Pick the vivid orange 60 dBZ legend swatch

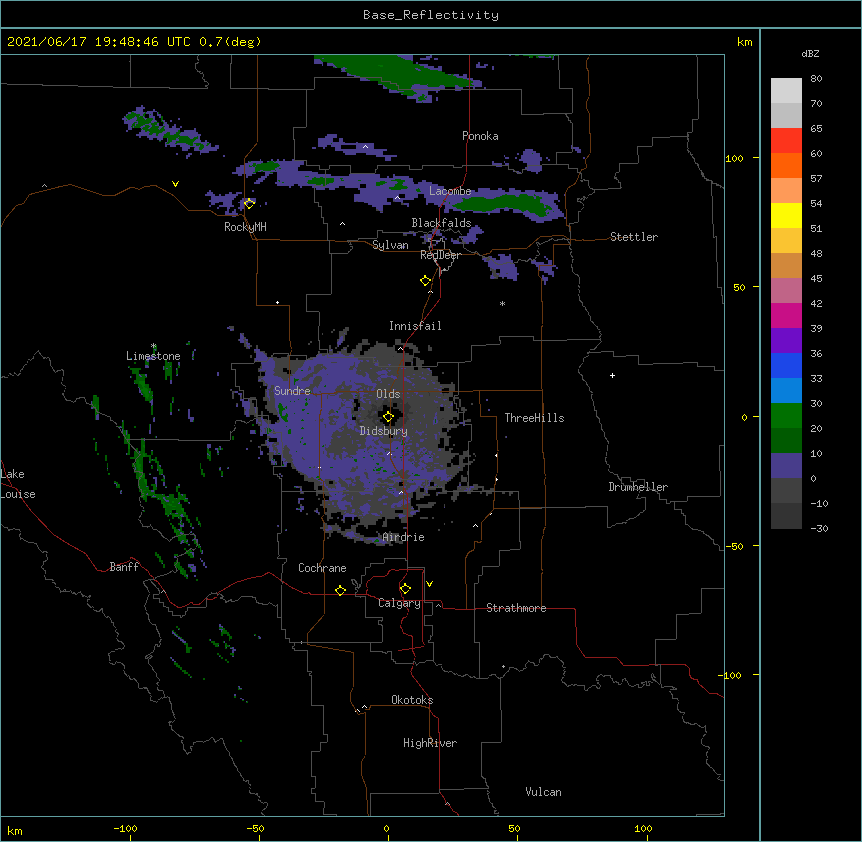[786, 165]
